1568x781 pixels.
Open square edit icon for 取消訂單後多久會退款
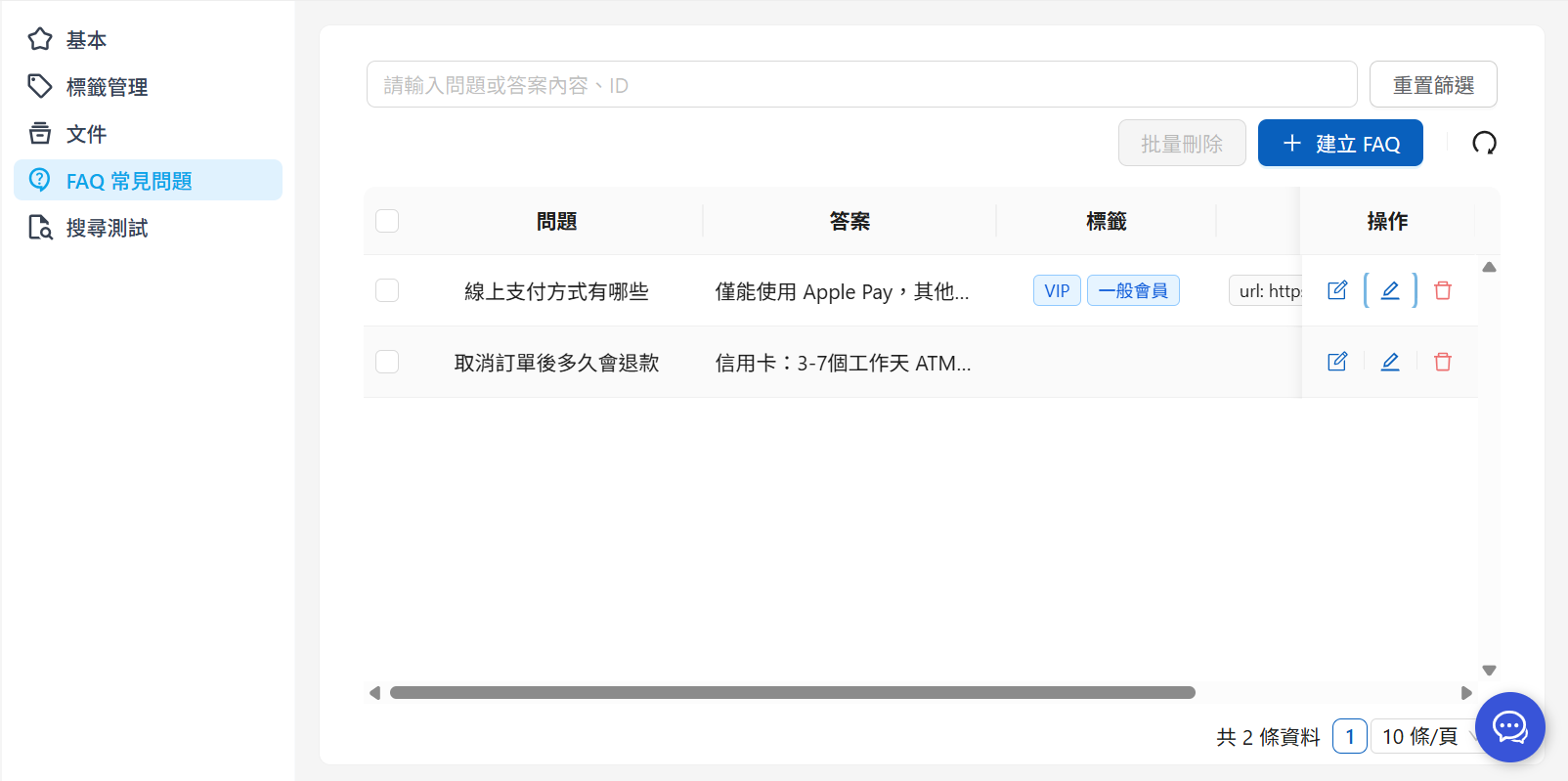coord(1337,362)
